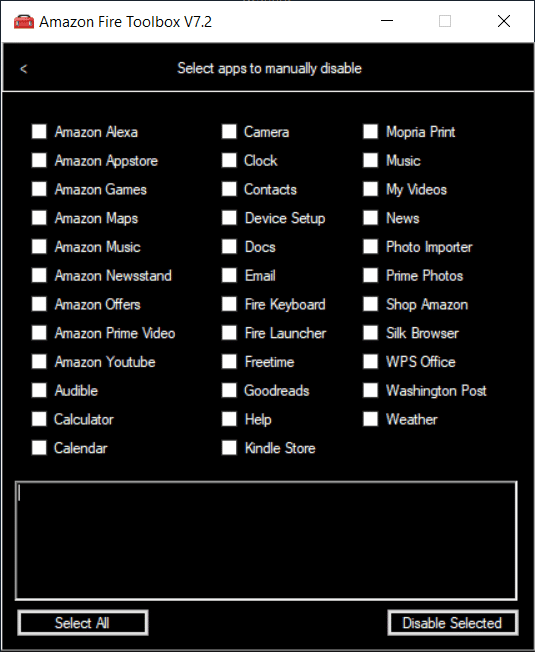535x652 pixels.
Task: Select the Amazon Prime Video checkbox
Action: click(x=39, y=333)
